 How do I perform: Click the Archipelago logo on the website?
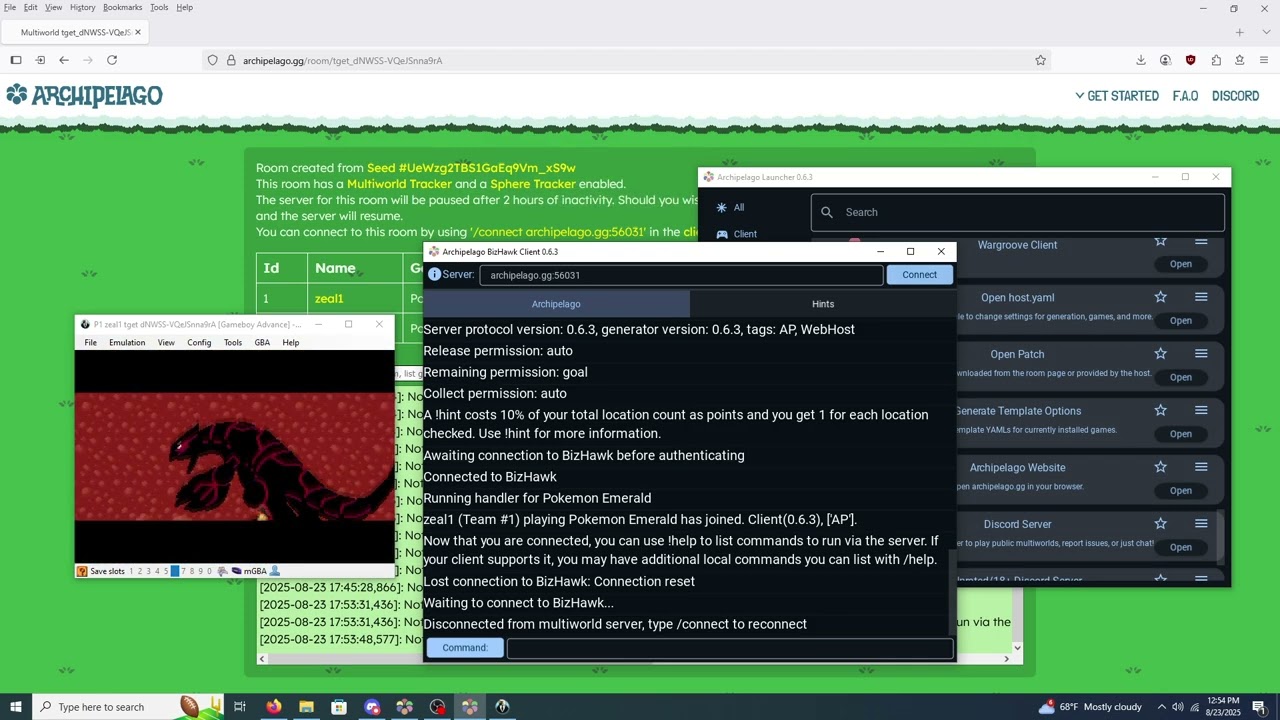pyautogui.click(x=84, y=95)
